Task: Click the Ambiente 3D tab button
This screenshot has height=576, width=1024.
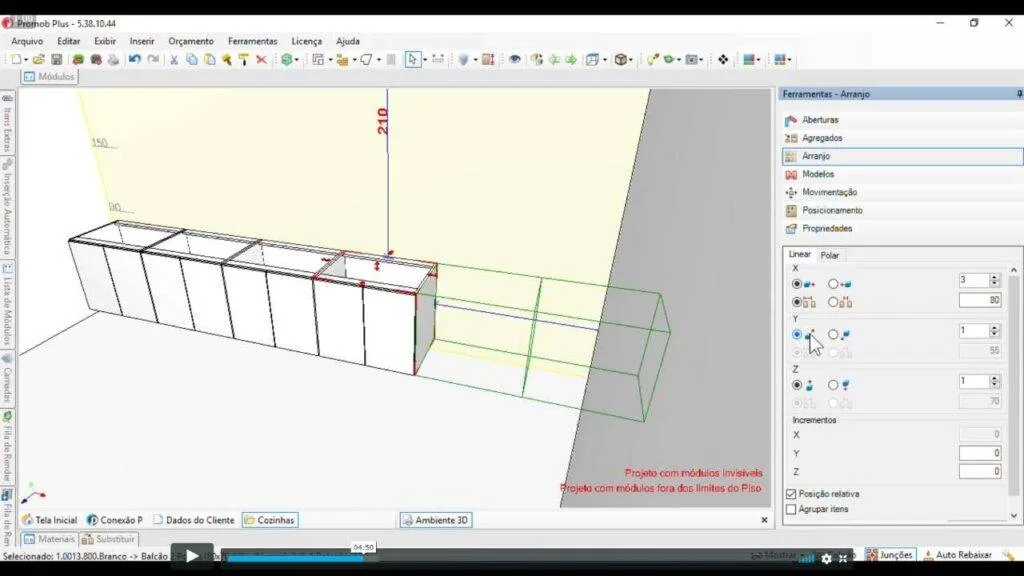Action: pyautogui.click(x=436, y=520)
